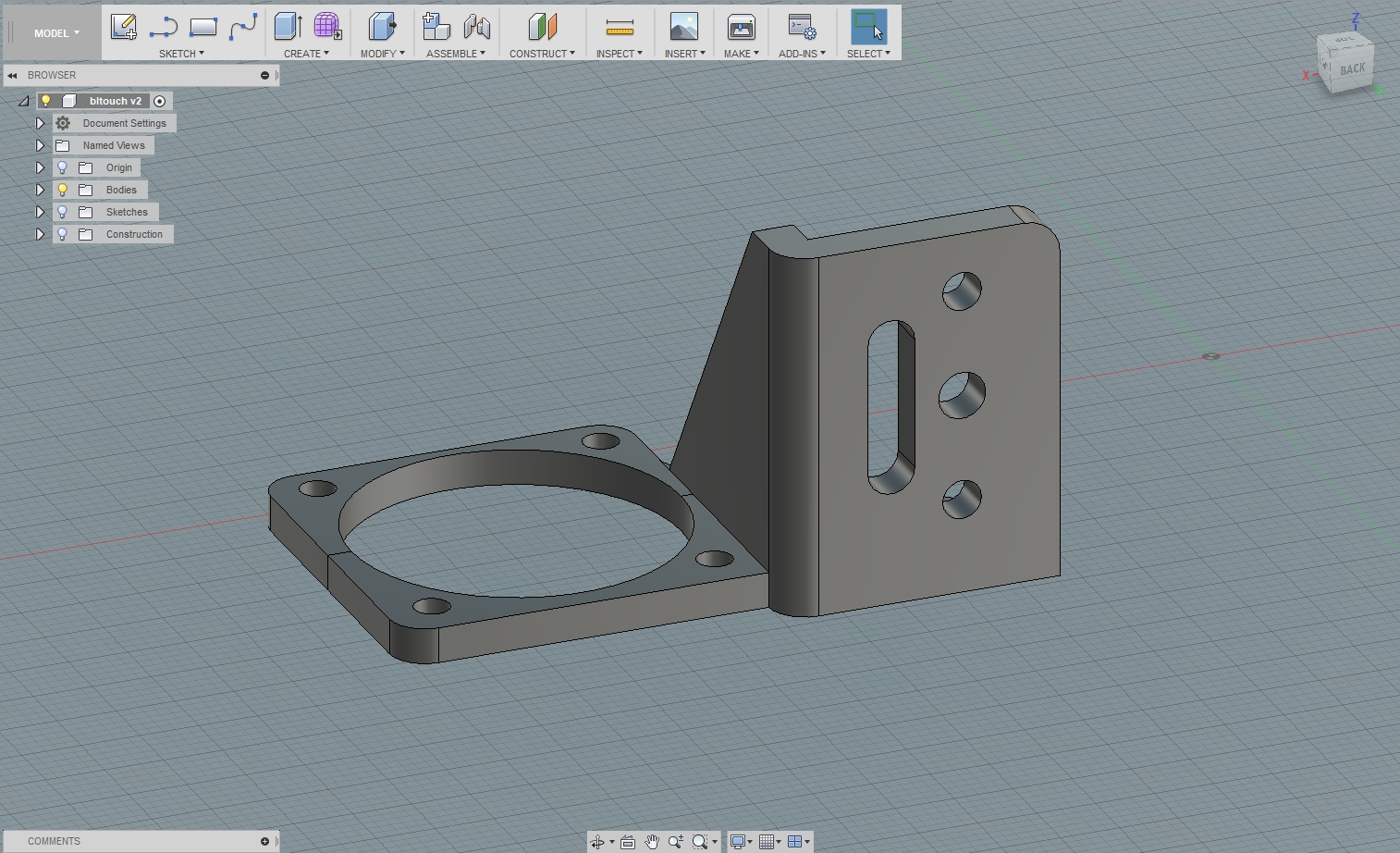
Task: Open the MODIFY menu
Action: coord(383,54)
